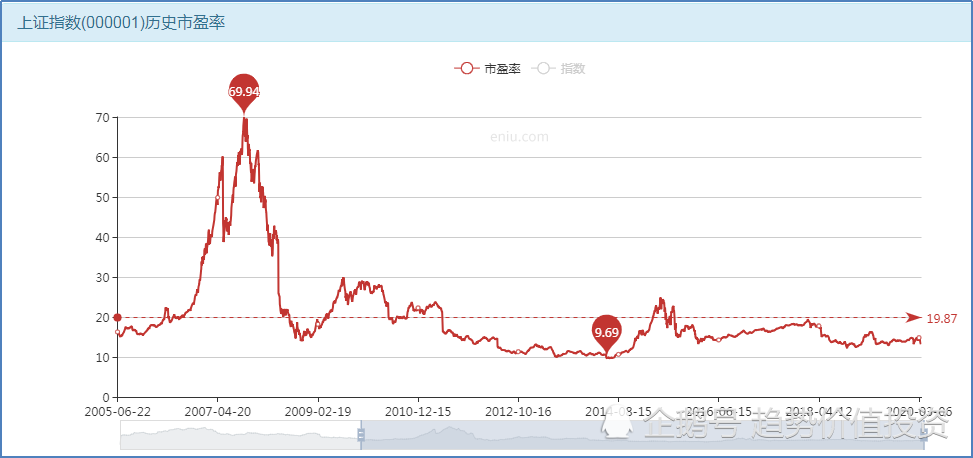Click the hollow data point at the 2007-04-20 line
This screenshot has height=458, width=973.
217,197
